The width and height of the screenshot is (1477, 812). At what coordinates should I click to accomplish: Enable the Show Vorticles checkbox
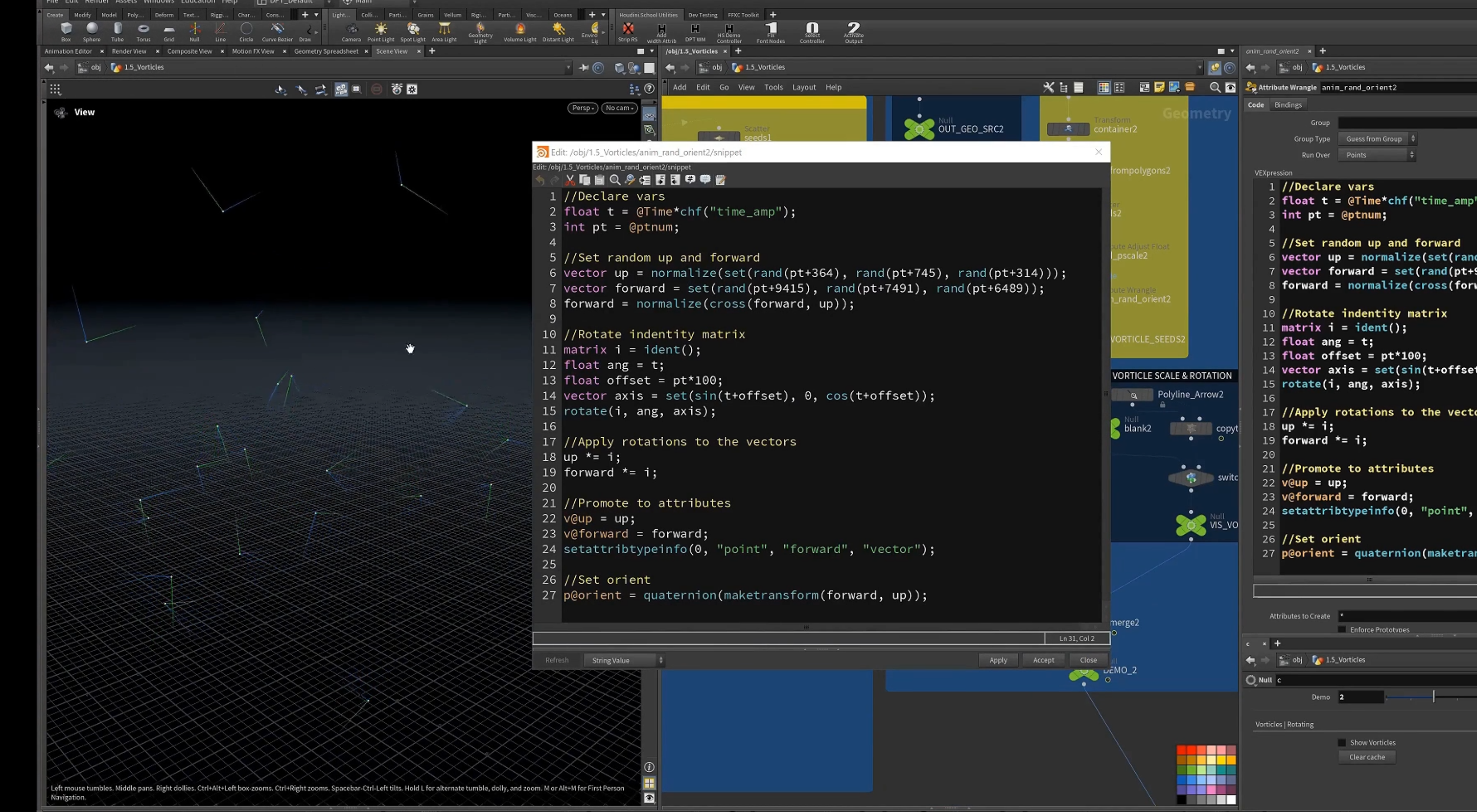(1342, 742)
